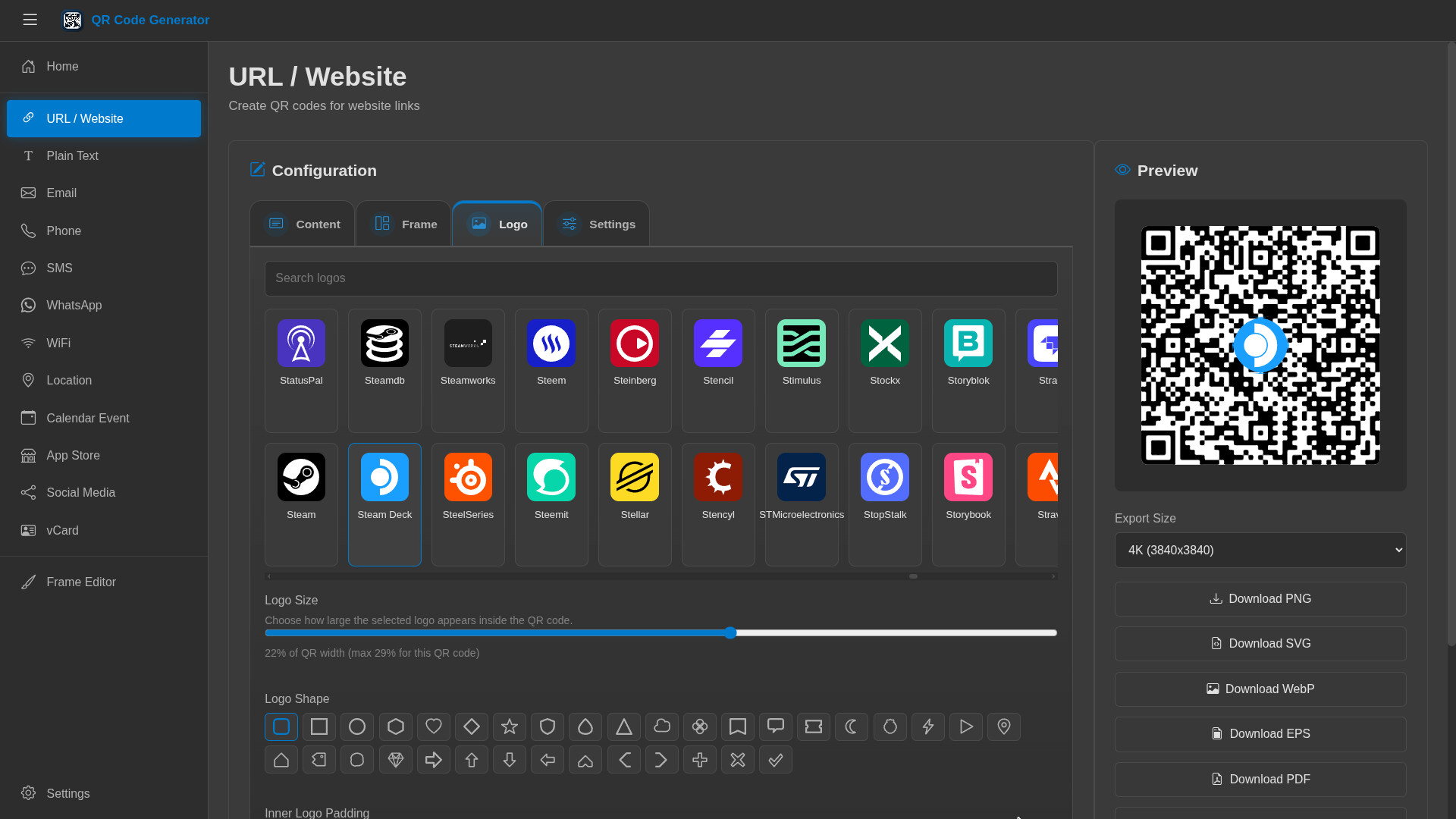Pick the SteelSeries logo

coord(468,504)
